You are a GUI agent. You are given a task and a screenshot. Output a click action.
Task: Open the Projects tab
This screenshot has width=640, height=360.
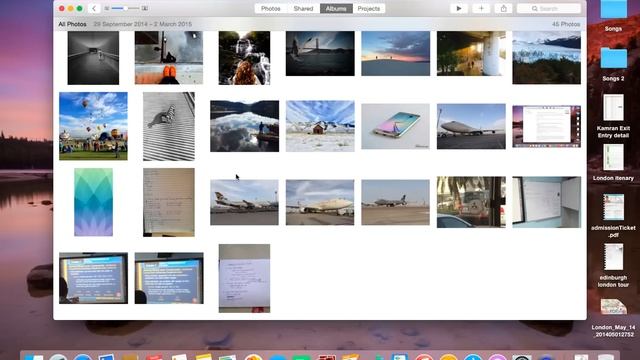point(369,8)
